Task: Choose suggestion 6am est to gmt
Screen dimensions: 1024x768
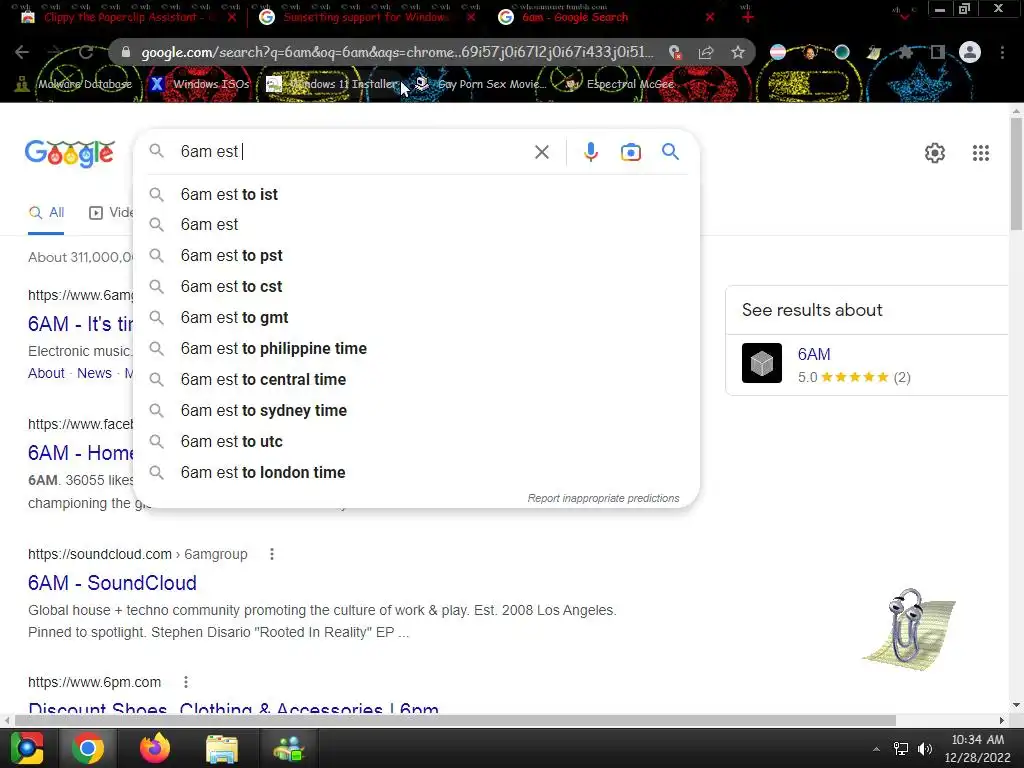Action: coord(417,317)
